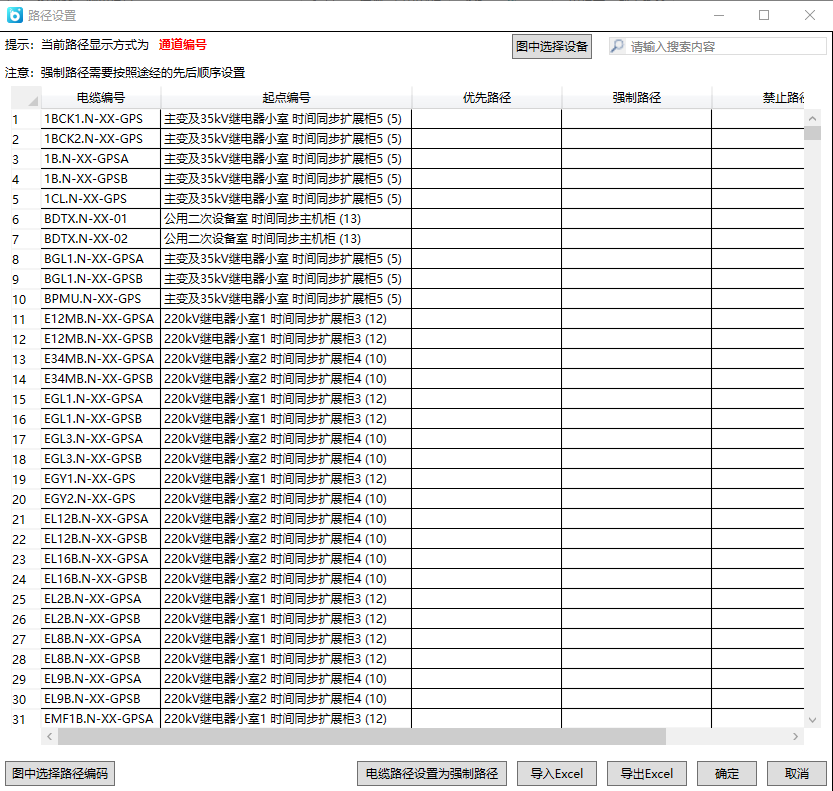Click the 图中选择路径编码 button
833x791 pixels.
click(x=60, y=773)
